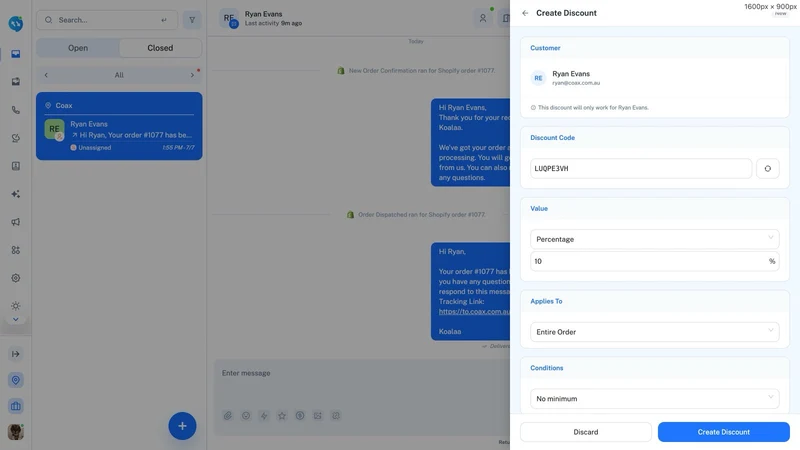
Task: Attach a file with the paperclip icon
Action: click(228, 416)
